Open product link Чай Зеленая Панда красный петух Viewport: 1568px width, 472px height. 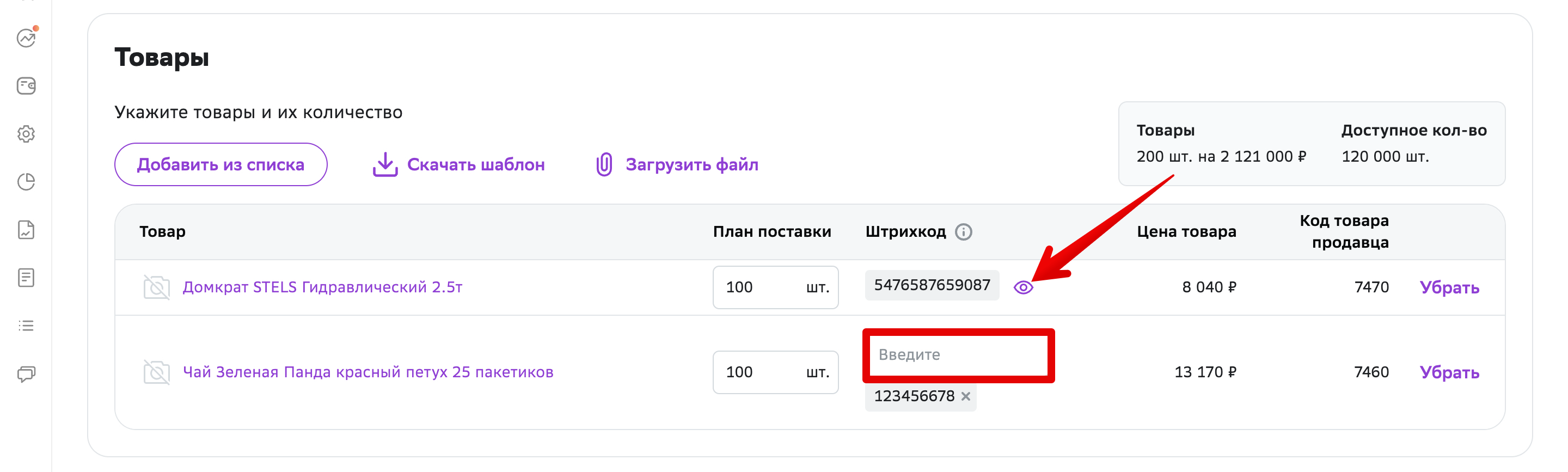tap(368, 372)
